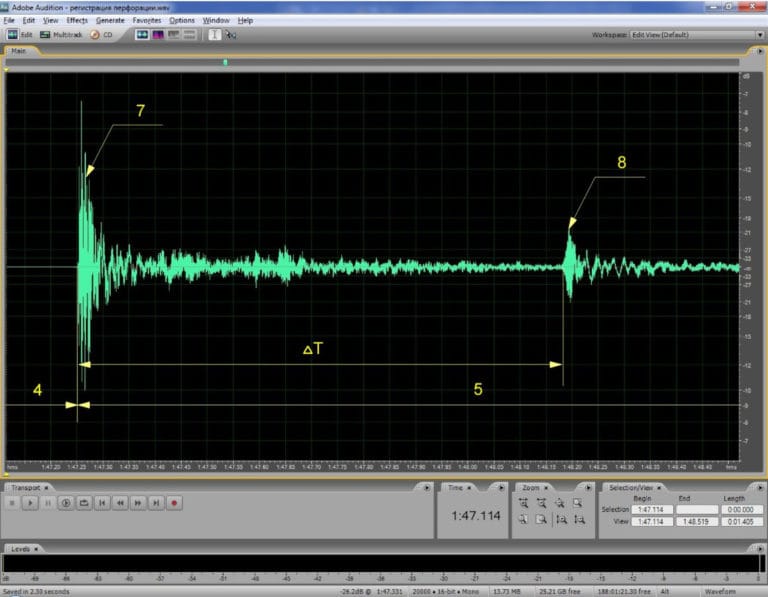Click the Levels meter bar
768x597 pixels.
tap(382, 564)
